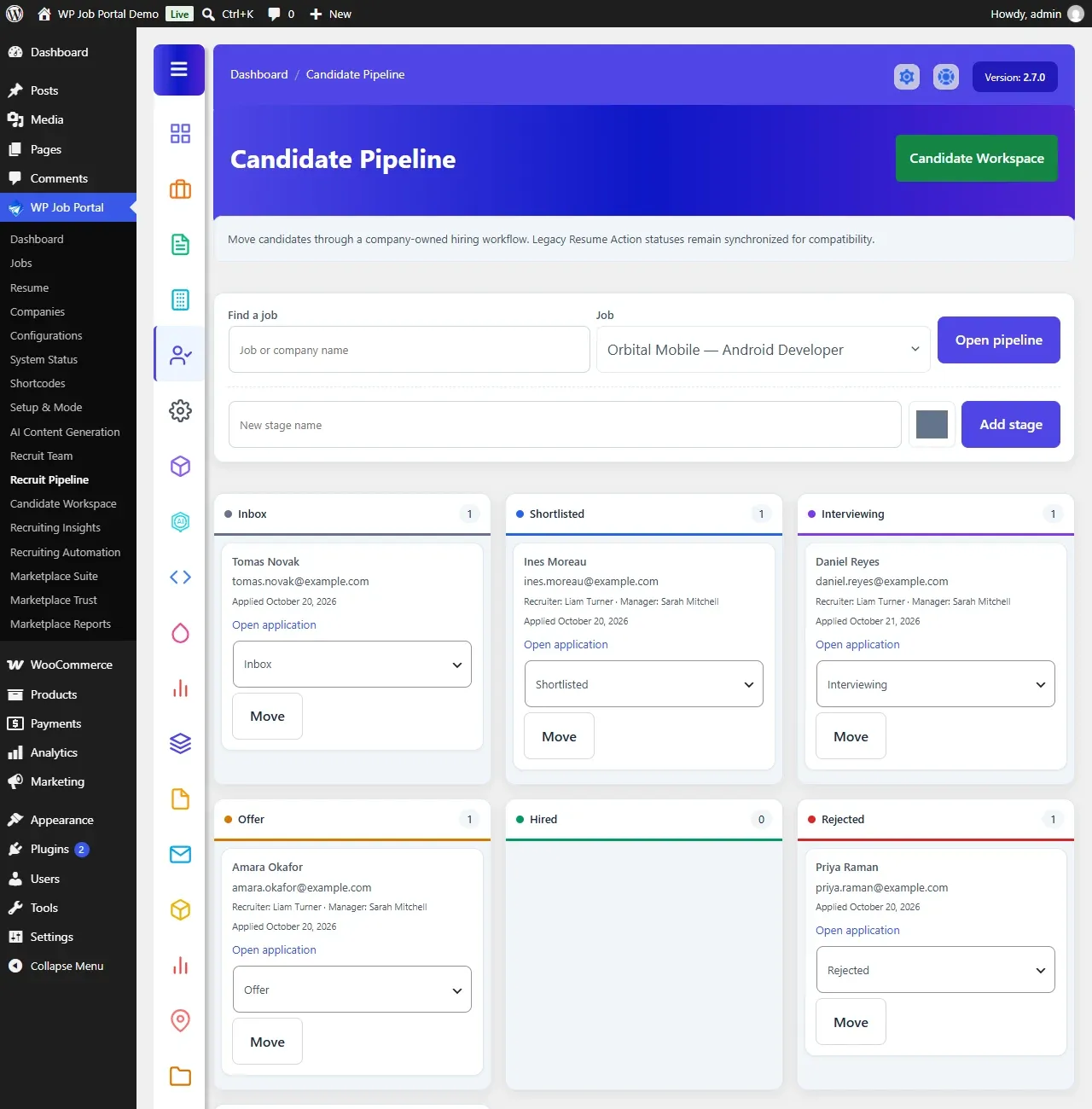
Task: Click the Job or company name field
Action: (x=409, y=350)
